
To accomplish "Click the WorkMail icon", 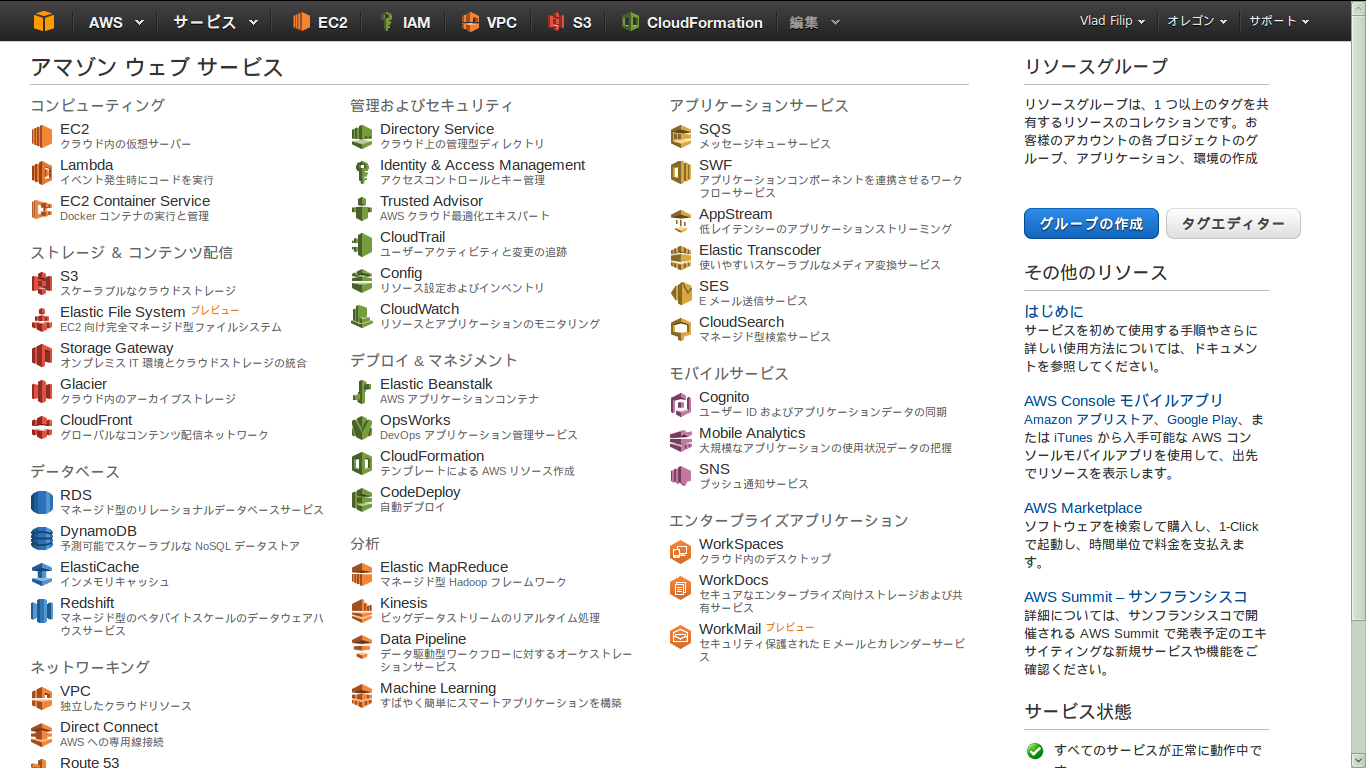I will coord(680,636).
